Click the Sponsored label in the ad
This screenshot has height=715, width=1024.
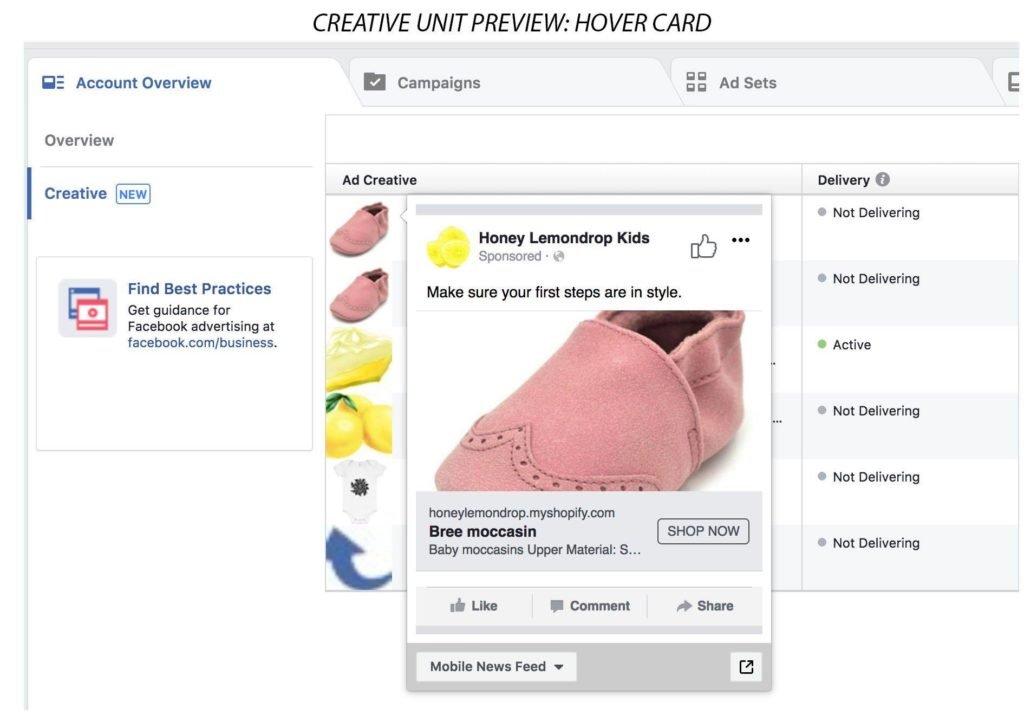click(x=509, y=256)
